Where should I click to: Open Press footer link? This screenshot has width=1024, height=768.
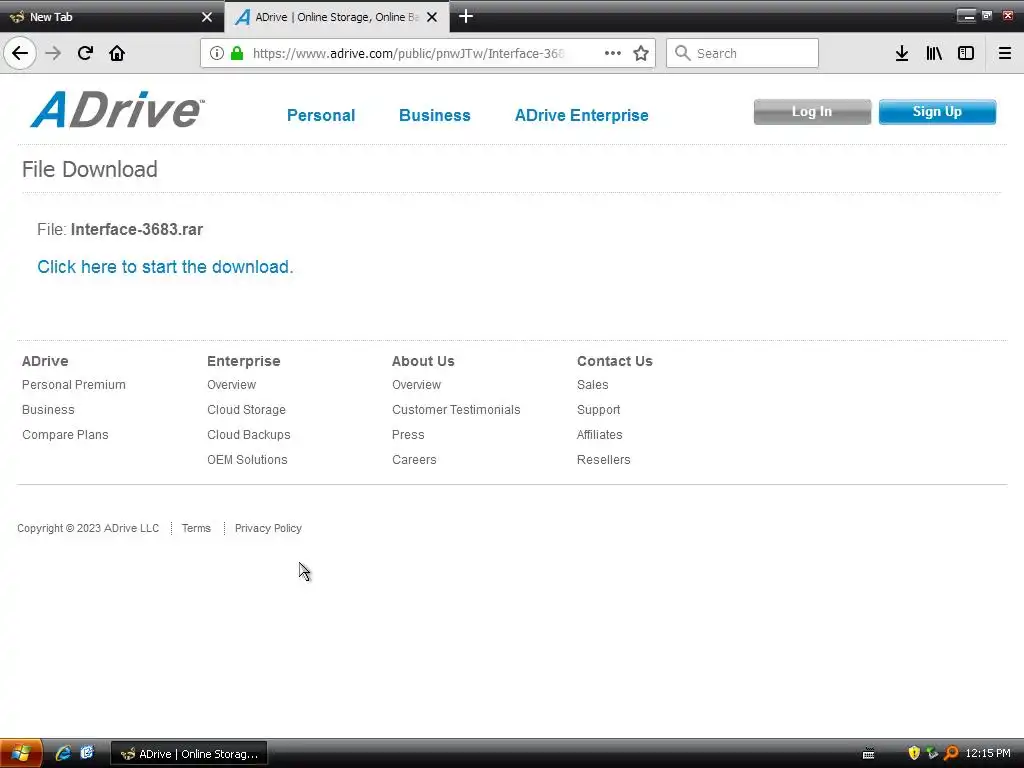coord(408,434)
